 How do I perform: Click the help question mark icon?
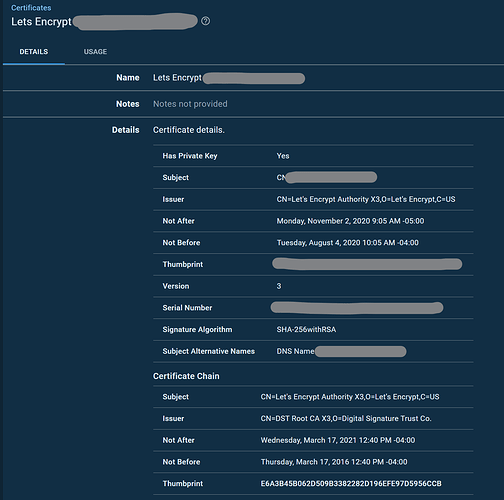pyautogui.click(x=206, y=21)
